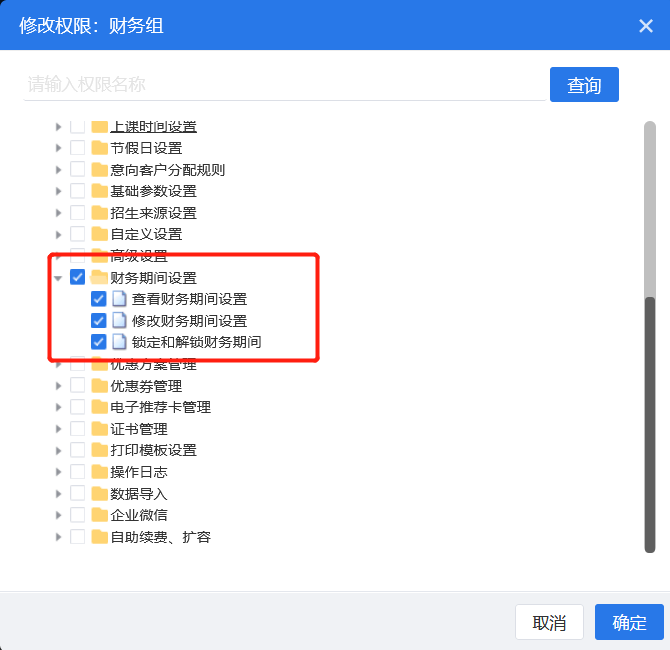Click the 打印模板设置 folder icon
670x650 pixels.
coord(99,450)
